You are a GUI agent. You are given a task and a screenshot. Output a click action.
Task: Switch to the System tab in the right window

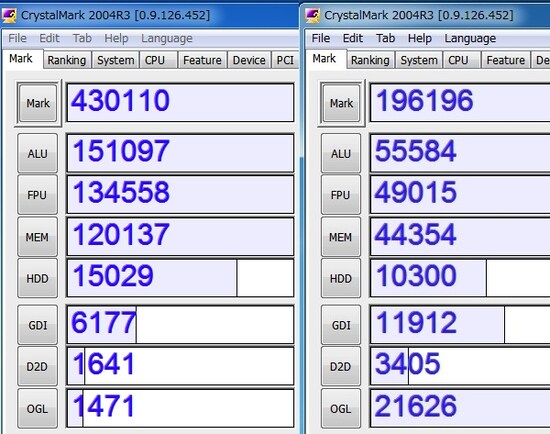419,60
